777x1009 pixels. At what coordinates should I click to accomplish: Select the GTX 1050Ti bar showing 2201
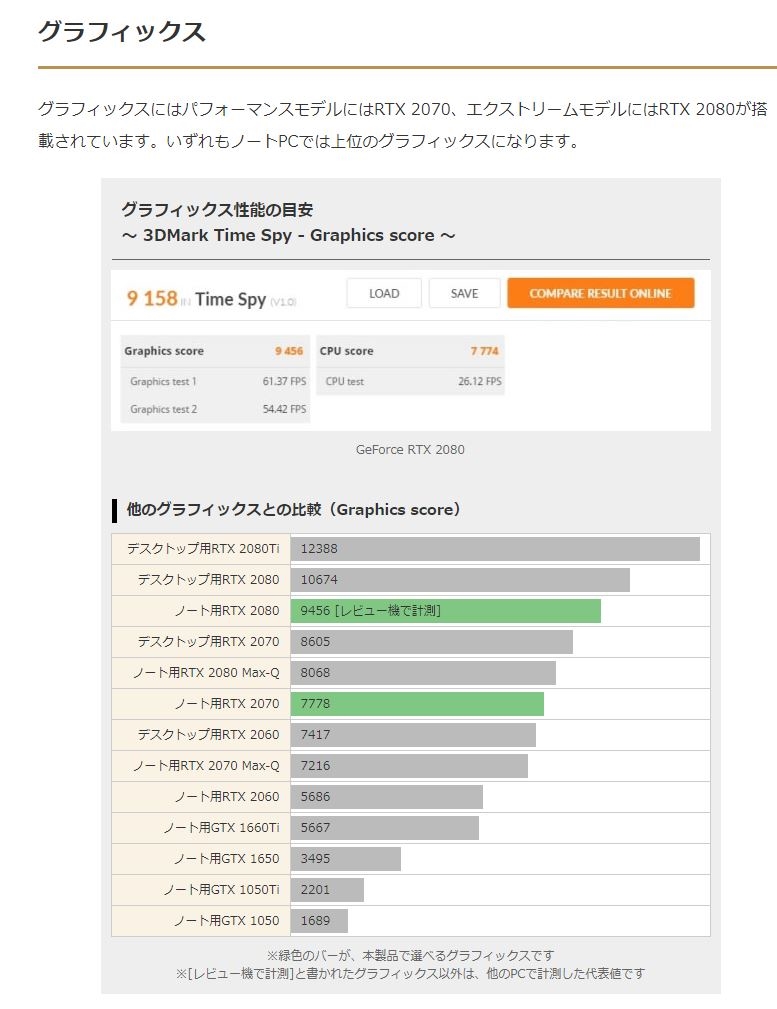tap(327, 890)
